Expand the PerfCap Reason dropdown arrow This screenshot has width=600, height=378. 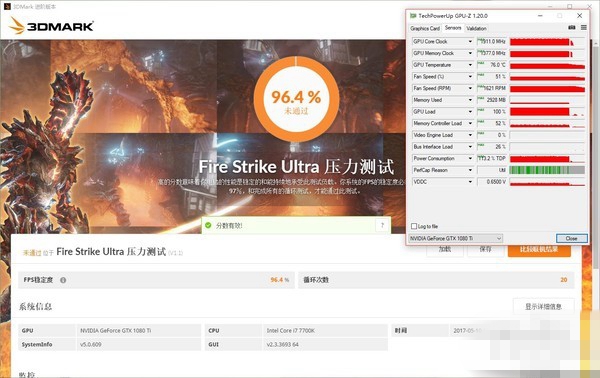point(470,170)
